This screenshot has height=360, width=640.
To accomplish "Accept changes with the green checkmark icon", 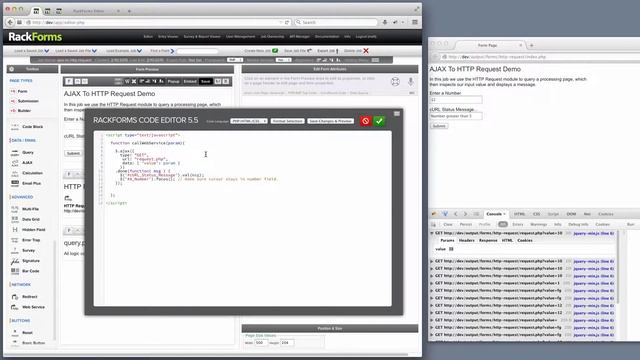I will 379,121.
